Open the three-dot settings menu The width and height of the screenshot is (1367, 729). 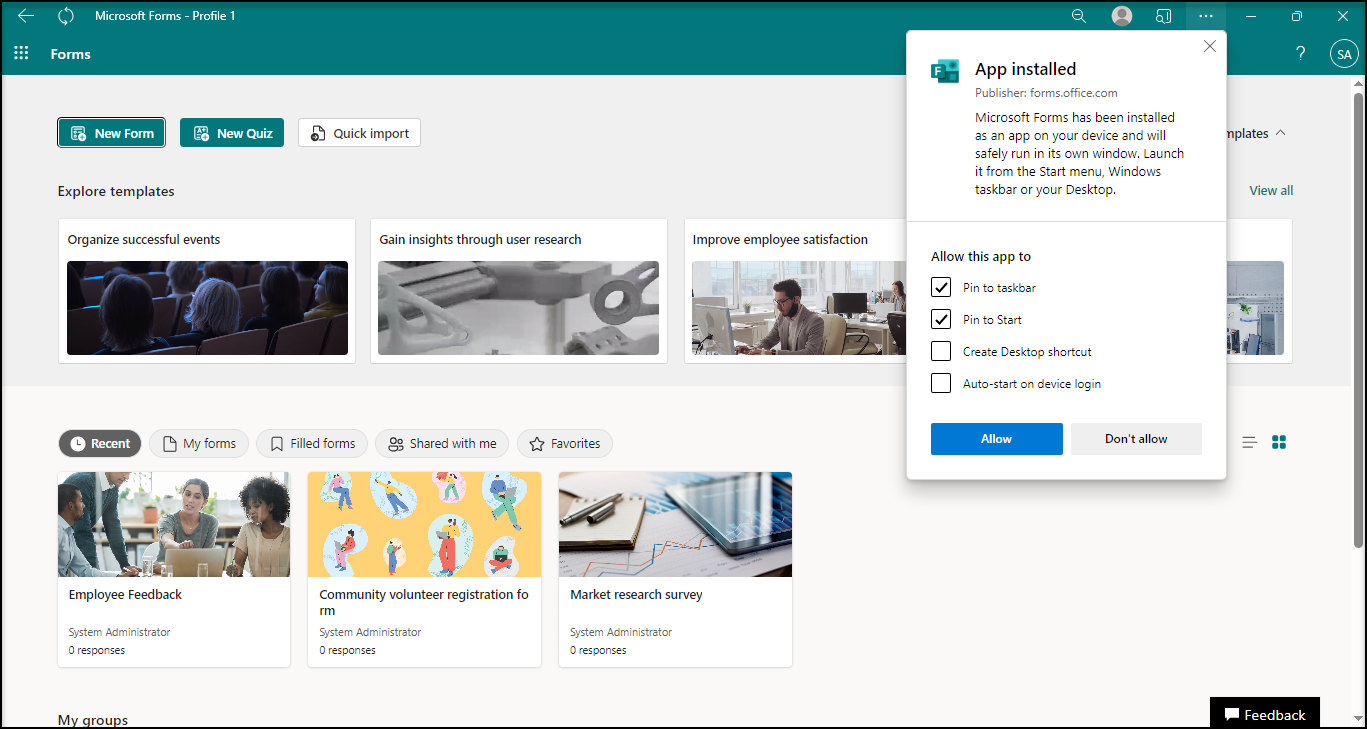tap(1206, 16)
